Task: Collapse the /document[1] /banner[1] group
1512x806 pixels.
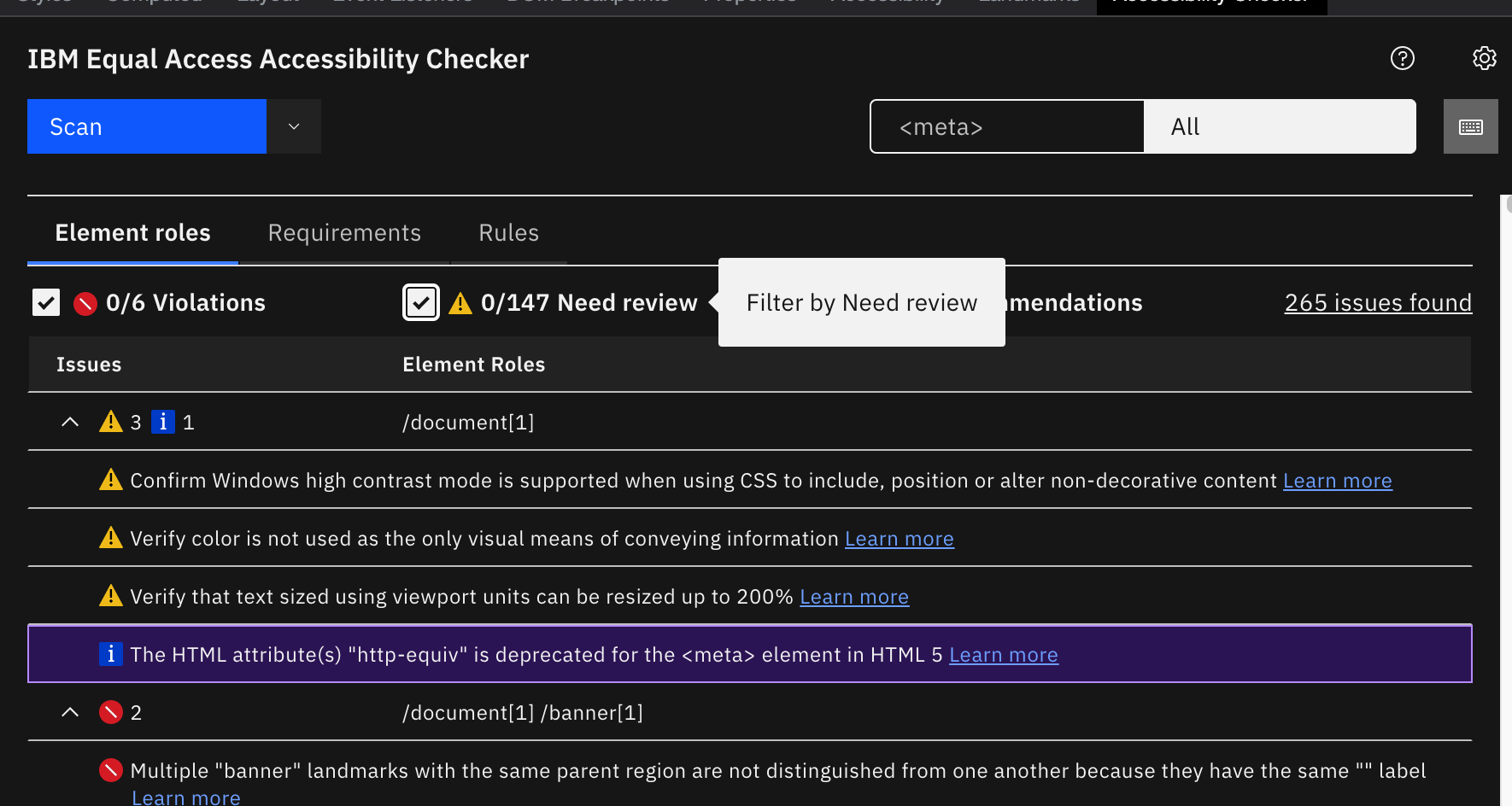Action: pos(69,711)
